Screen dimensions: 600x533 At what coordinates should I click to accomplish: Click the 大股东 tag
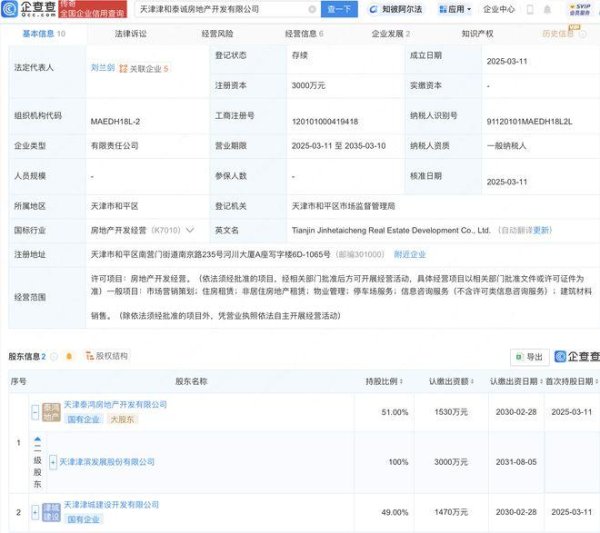click(x=122, y=419)
